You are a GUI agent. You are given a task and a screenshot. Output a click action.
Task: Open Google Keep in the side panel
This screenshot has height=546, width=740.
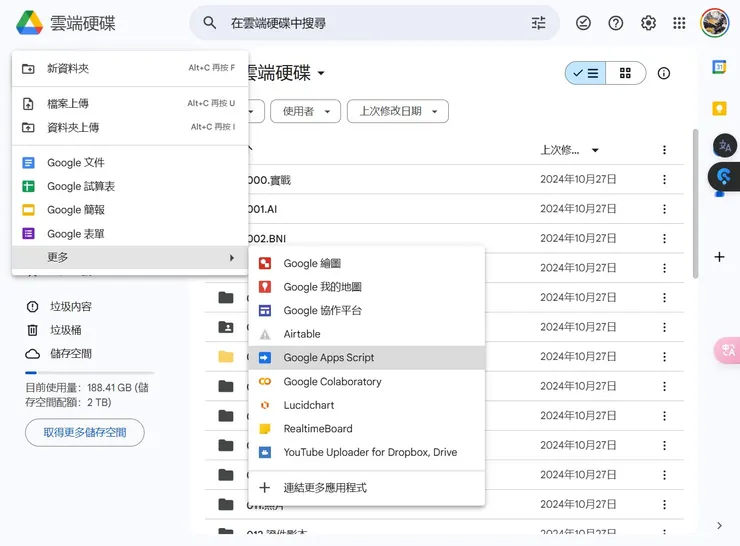(719, 109)
